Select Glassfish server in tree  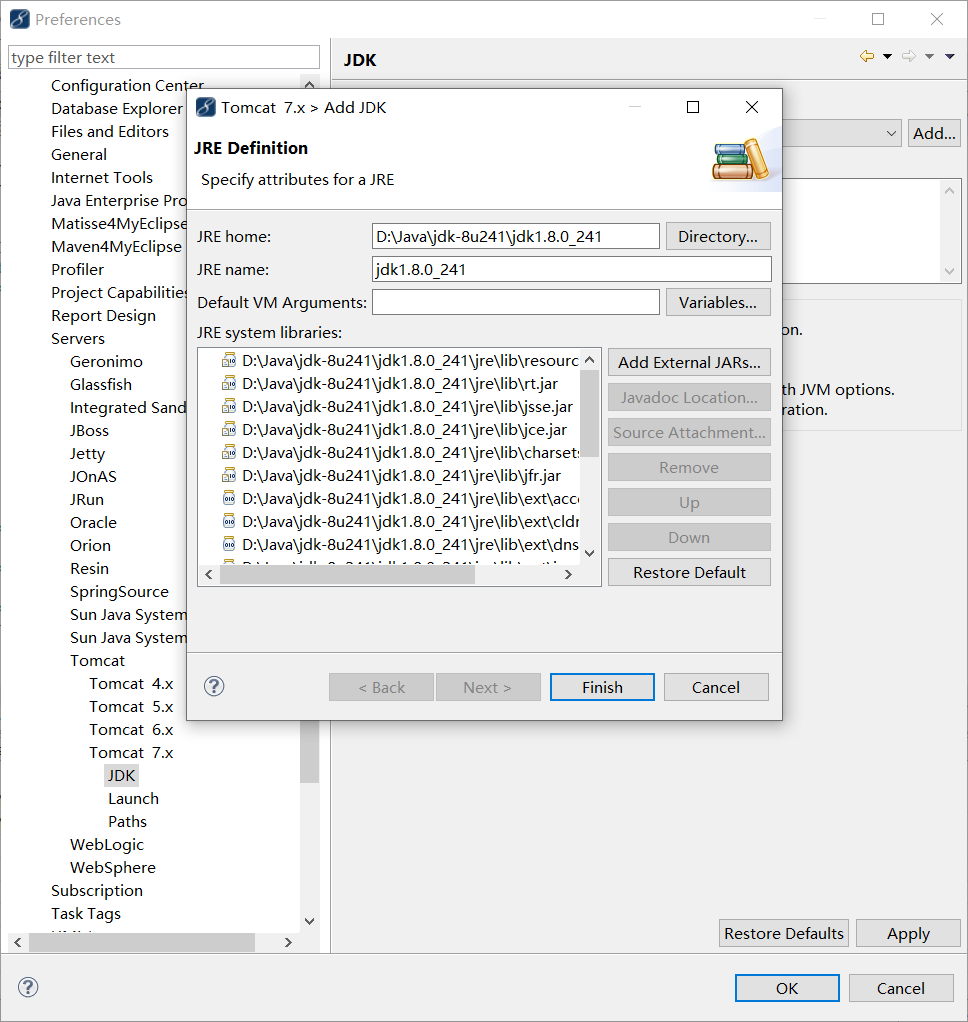[x=100, y=385]
